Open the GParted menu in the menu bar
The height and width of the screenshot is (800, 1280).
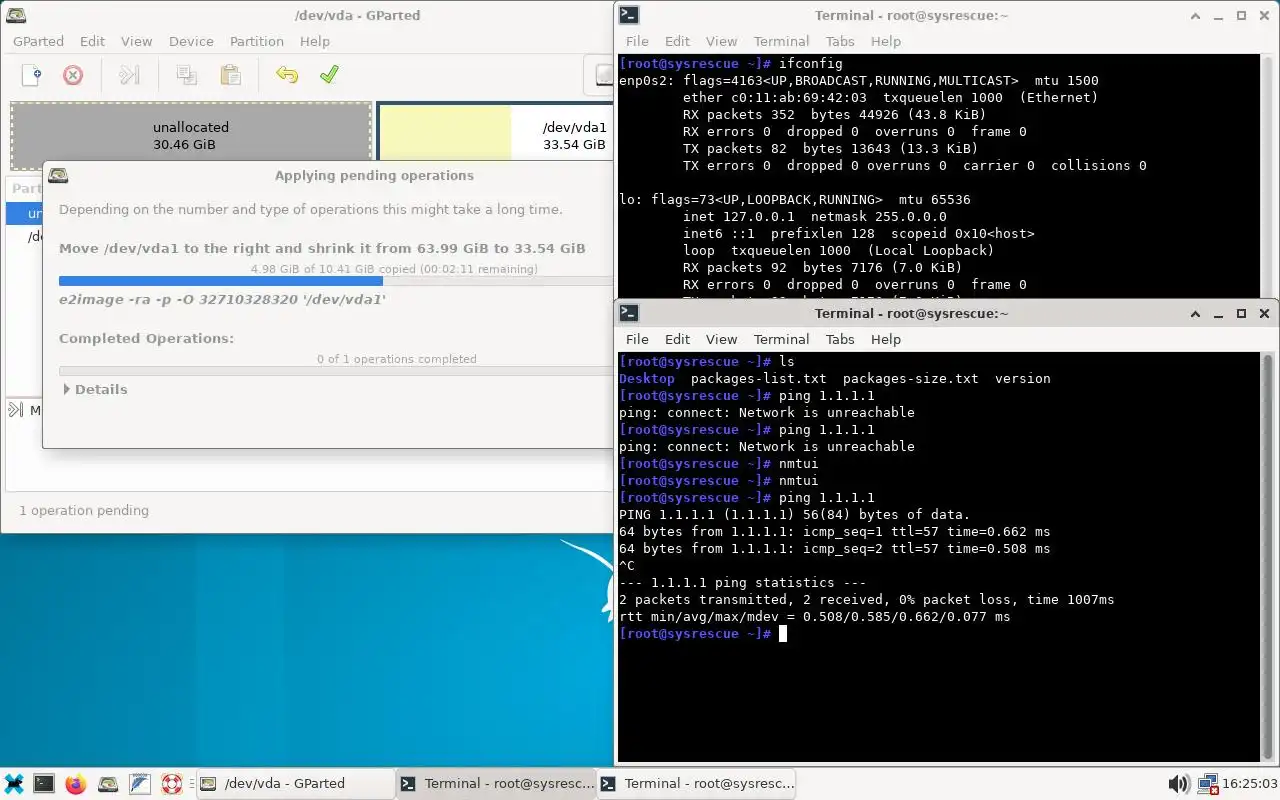[x=38, y=41]
